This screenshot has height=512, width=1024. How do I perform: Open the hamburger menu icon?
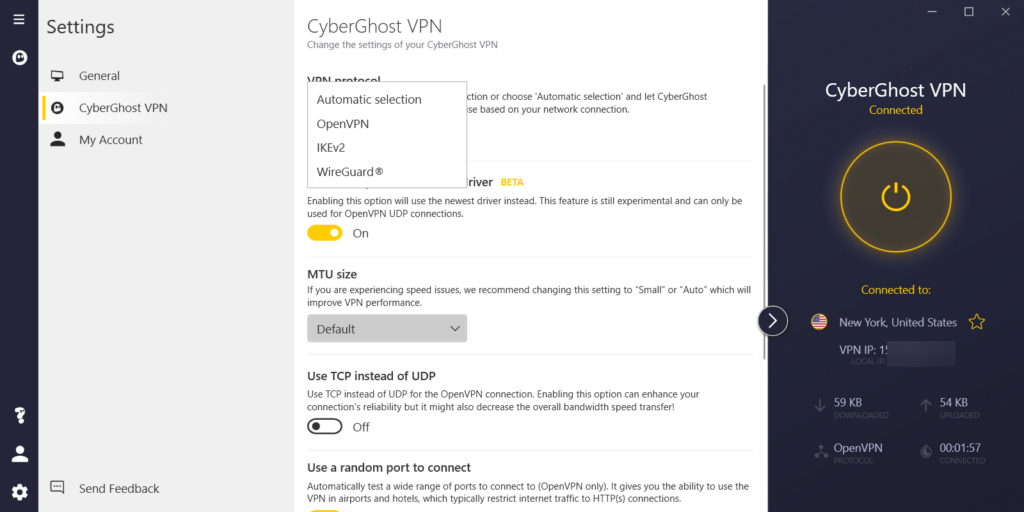click(x=19, y=19)
